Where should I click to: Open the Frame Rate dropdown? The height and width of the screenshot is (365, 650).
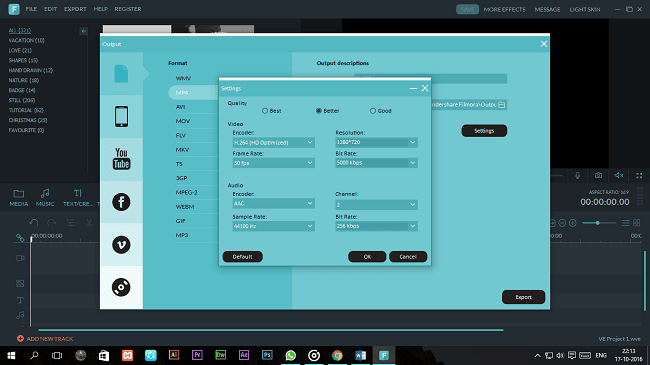pos(273,163)
